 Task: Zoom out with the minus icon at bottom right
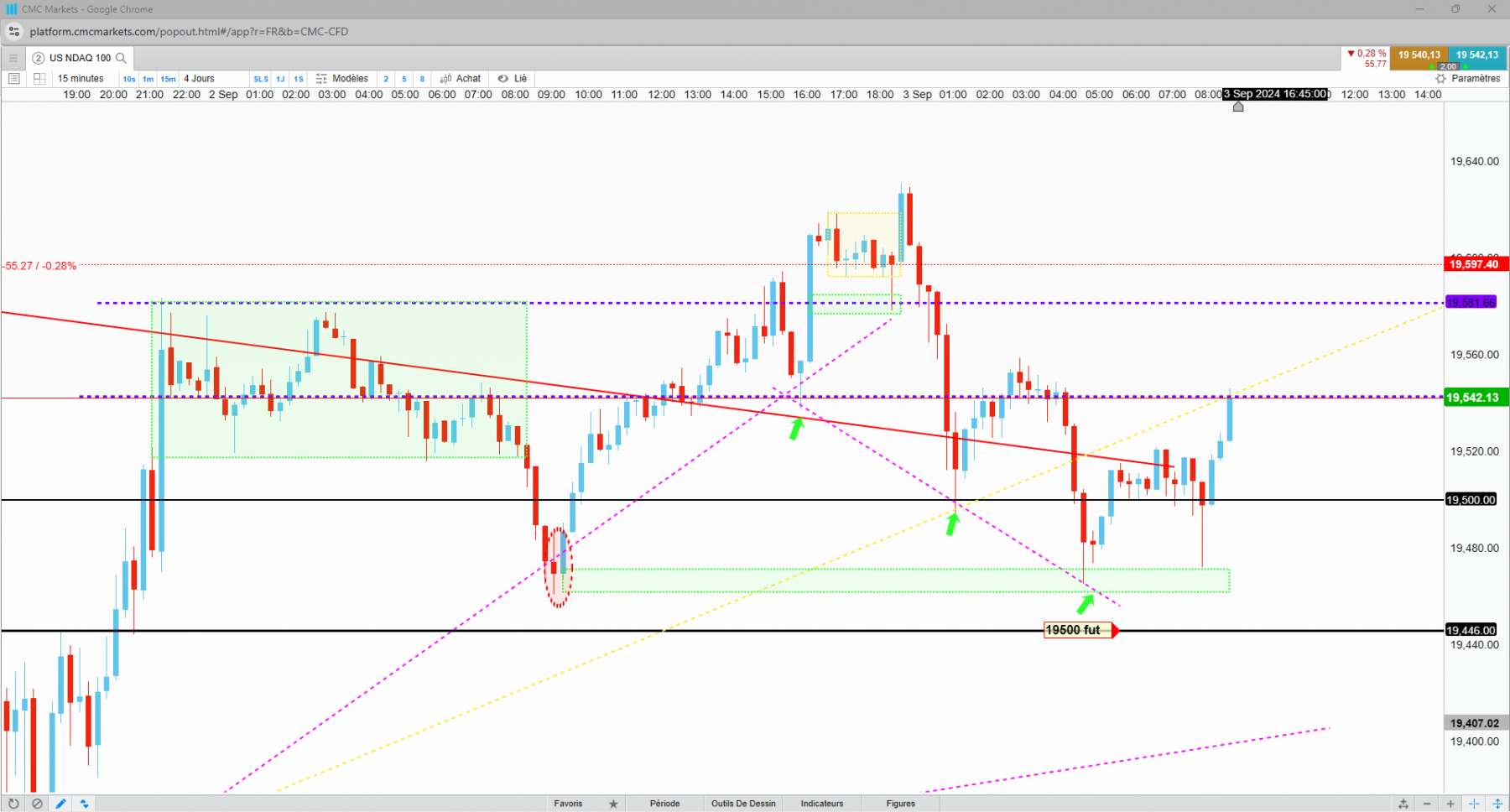click(1427, 804)
